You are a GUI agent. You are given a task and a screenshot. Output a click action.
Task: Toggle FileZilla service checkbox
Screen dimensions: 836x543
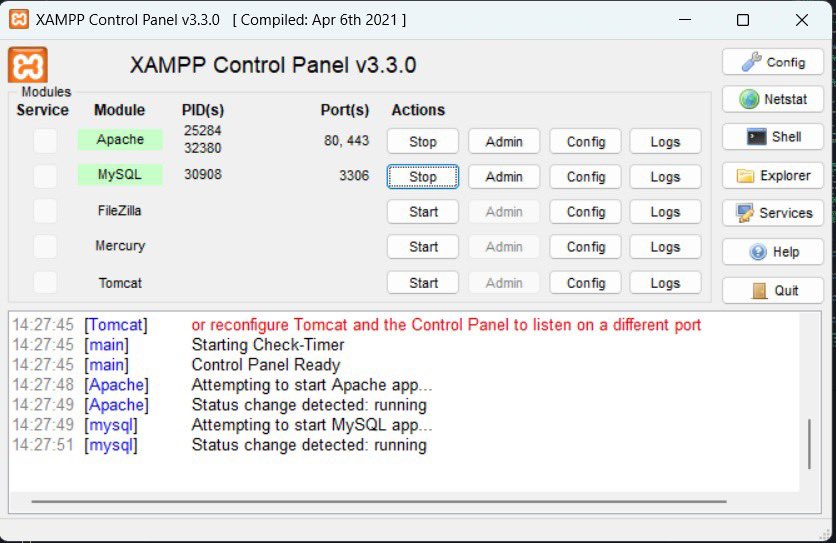[x=45, y=211]
